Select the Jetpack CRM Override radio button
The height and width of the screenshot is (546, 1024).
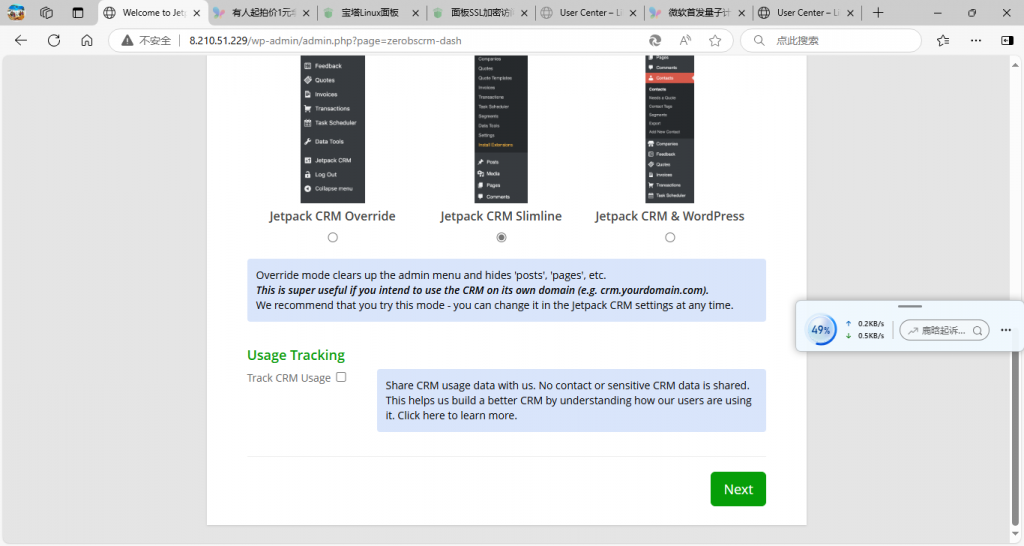[x=333, y=238]
